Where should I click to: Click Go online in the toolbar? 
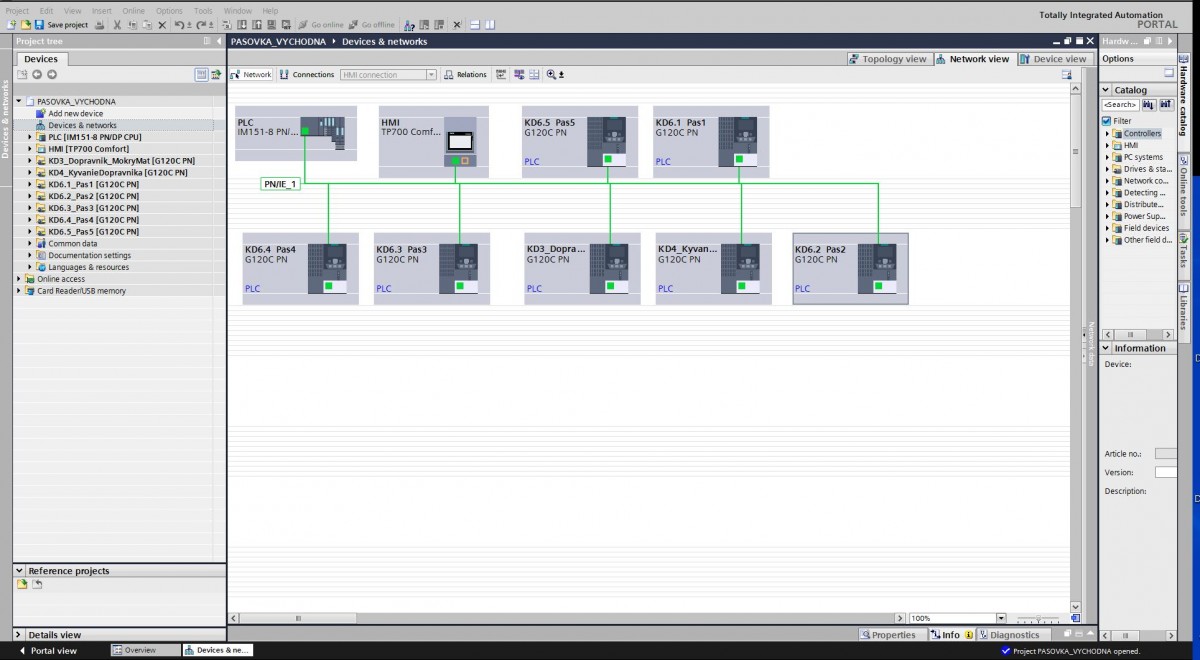click(x=320, y=24)
